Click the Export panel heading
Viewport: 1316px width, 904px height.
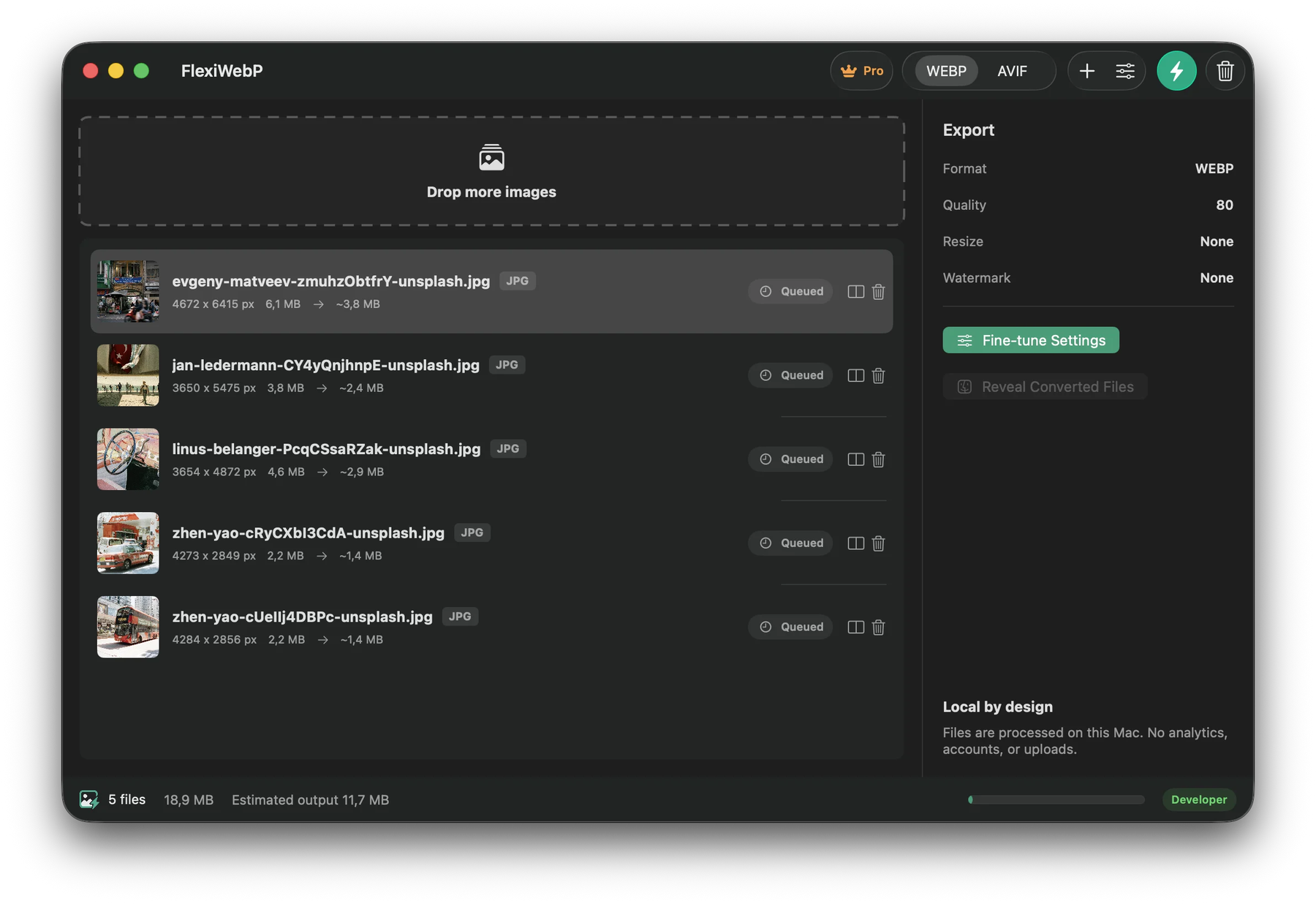coord(969,130)
